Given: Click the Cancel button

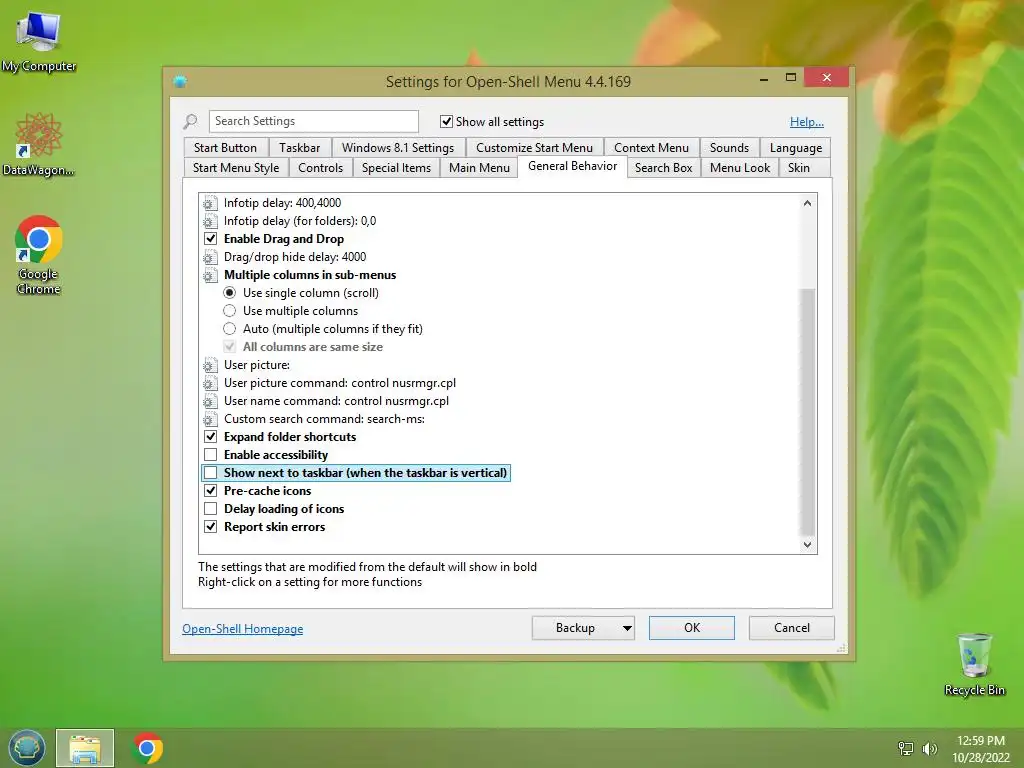Looking at the screenshot, I should pyautogui.click(x=792, y=628).
